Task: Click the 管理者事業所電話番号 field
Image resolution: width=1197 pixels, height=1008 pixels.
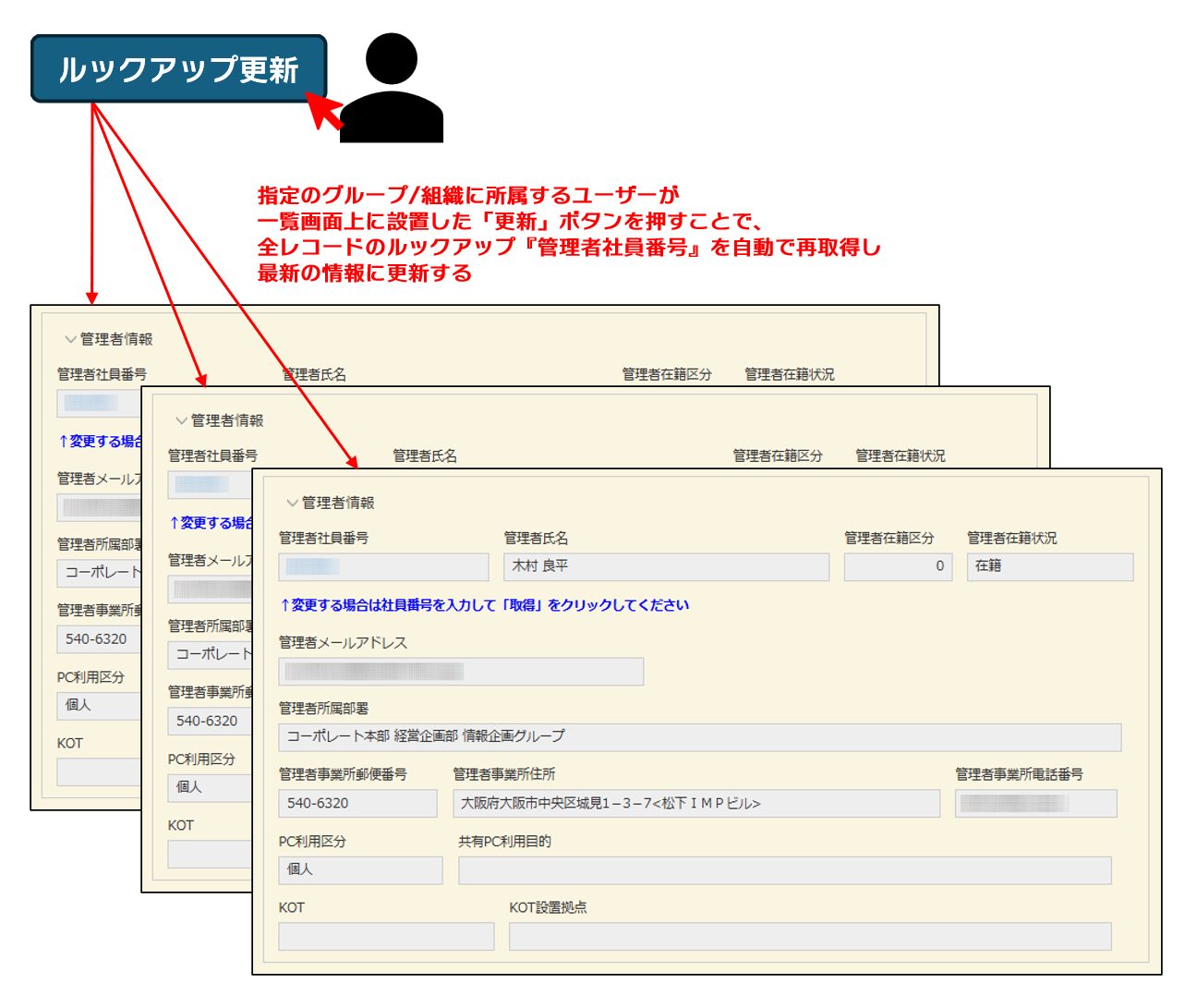Action: 1035,804
